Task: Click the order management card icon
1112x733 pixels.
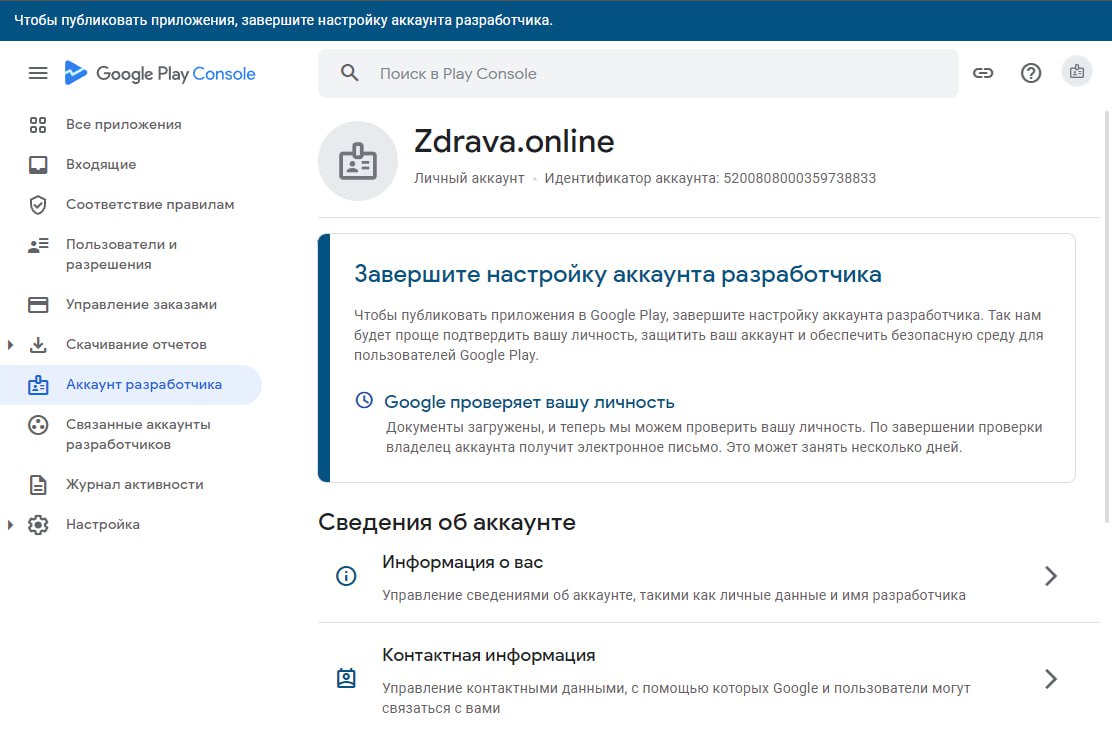Action: (x=38, y=305)
